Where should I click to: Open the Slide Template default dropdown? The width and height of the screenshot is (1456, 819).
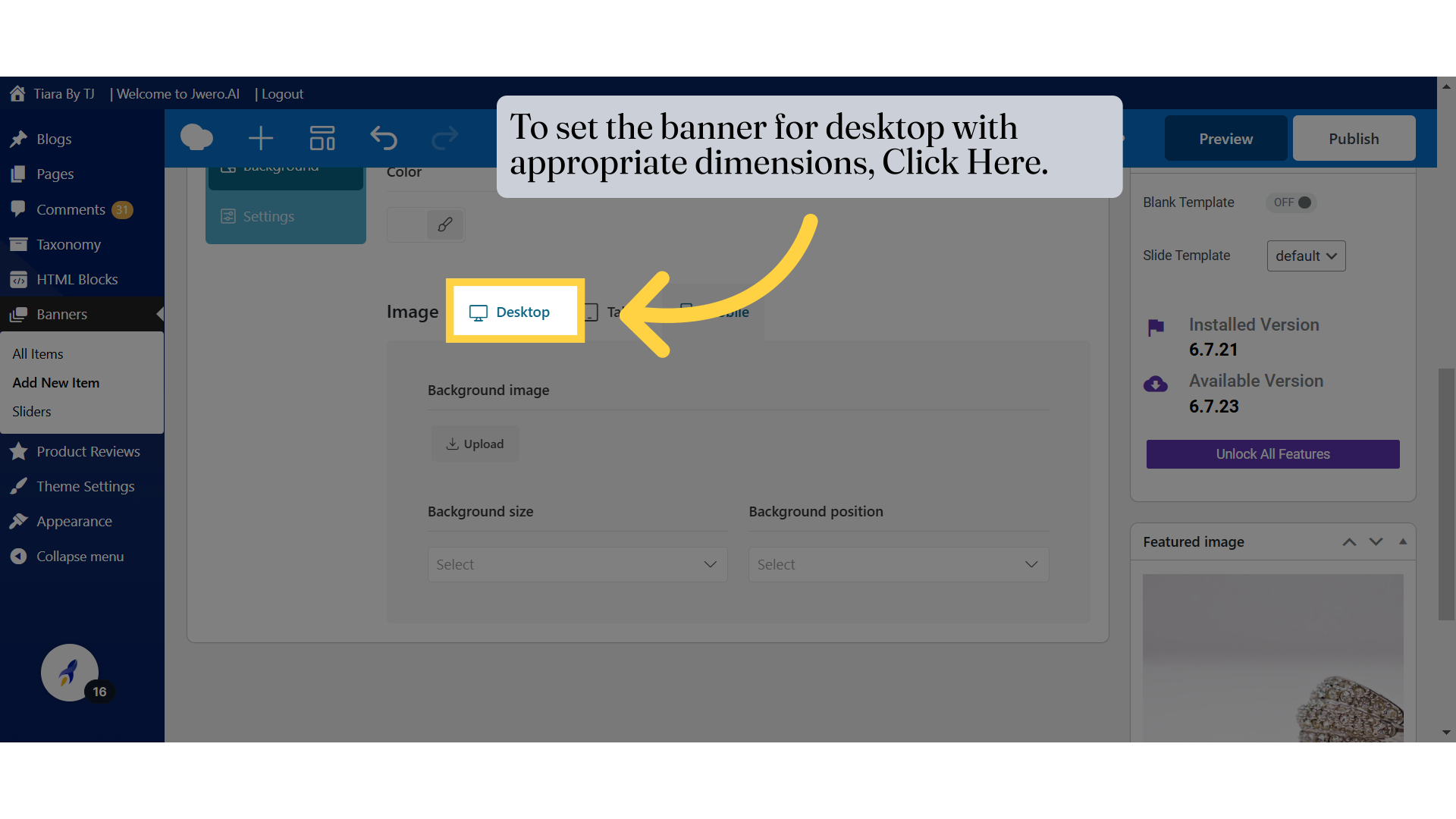(1304, 255)
